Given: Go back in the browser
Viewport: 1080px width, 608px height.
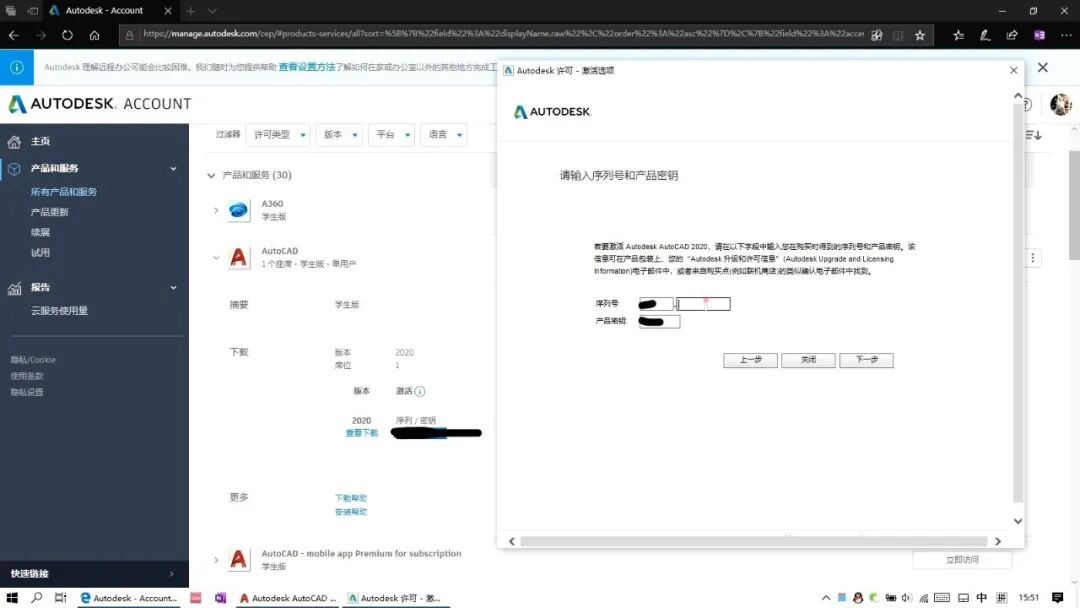Looking at the screenshot, I should tap(14, 35).
